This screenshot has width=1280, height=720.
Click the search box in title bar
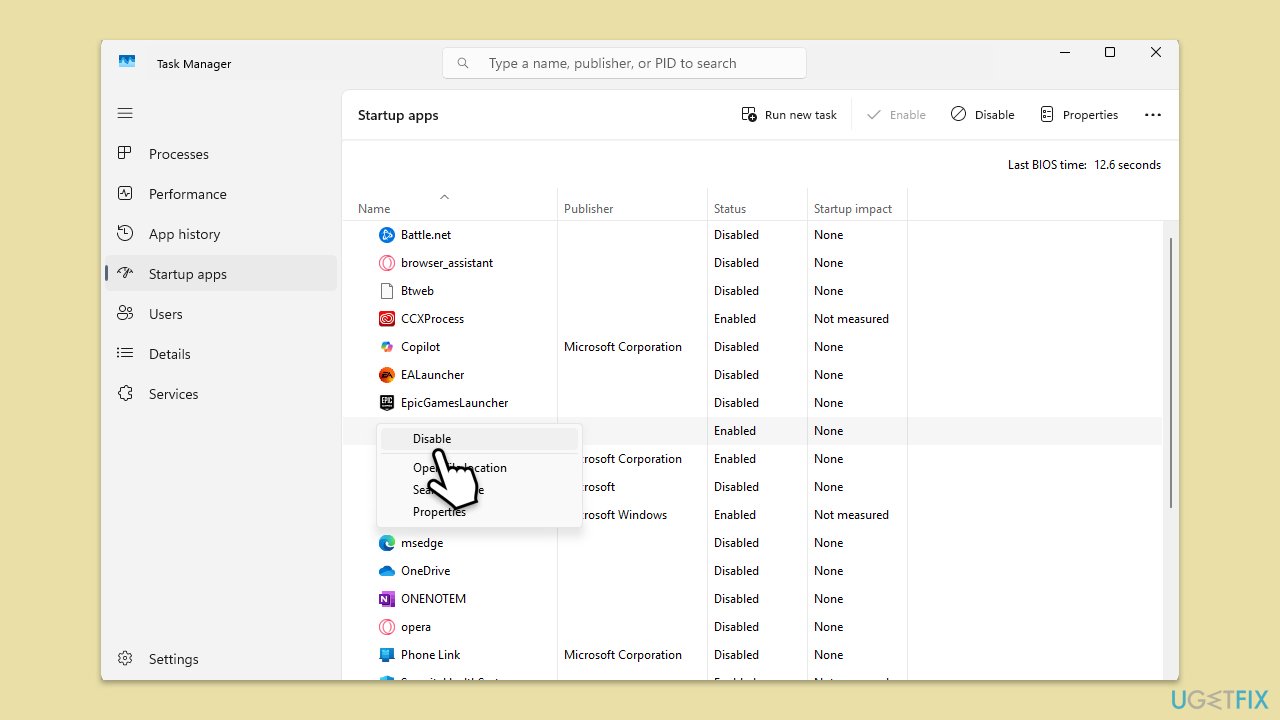[x=624, y=63]
